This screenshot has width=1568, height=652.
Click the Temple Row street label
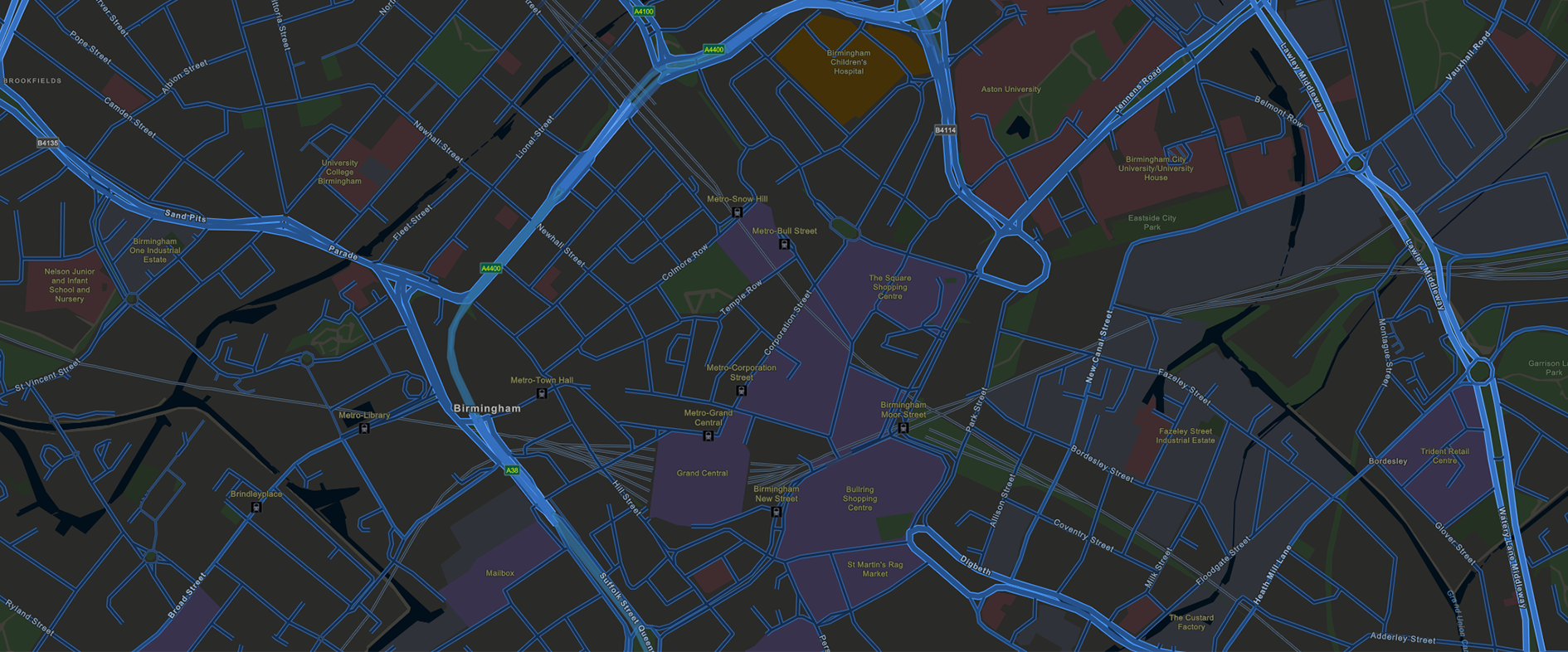click(x=741, y=298)
